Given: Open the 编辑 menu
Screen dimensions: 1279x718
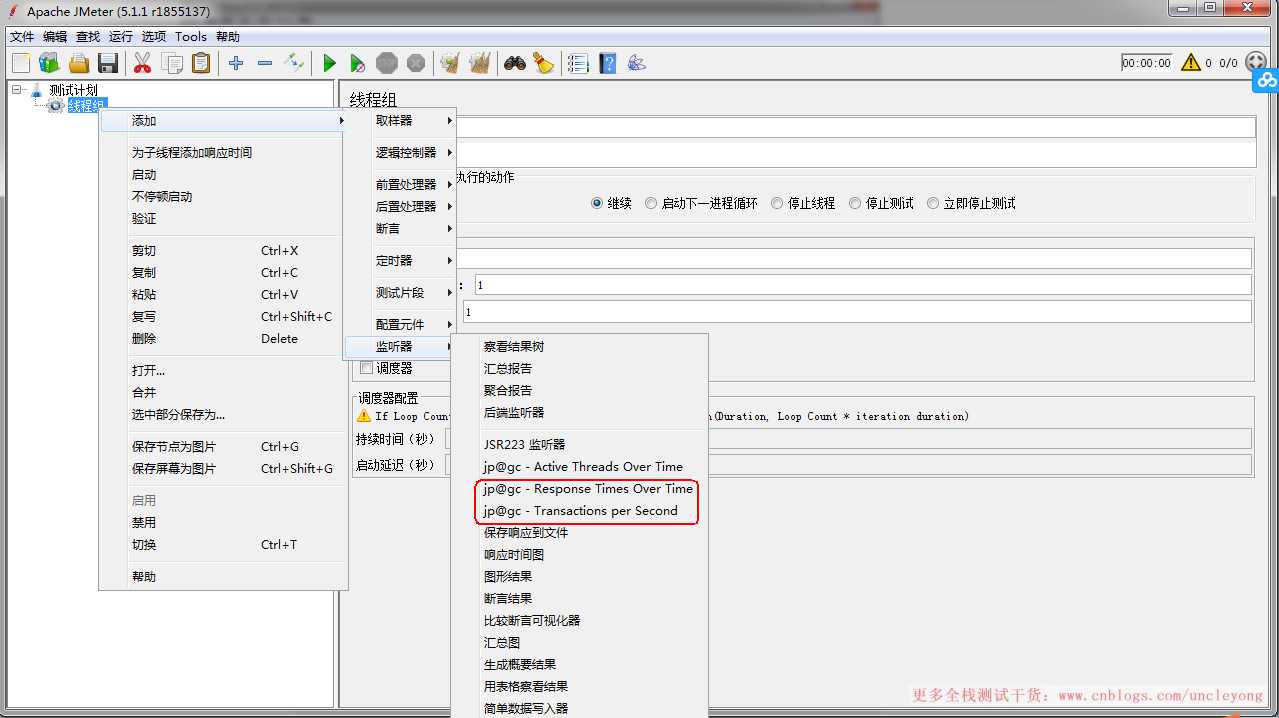Looking at the screenshot, I should tap(55, 36).
